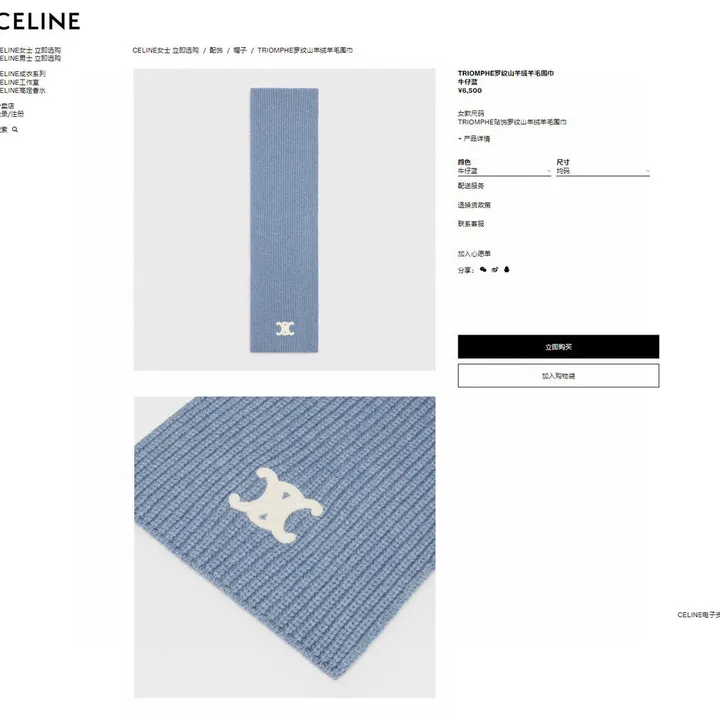Screen dimensions: 720x720
Task: Open the Triomphe logo close-up image
Action: (x=285, y=547)
